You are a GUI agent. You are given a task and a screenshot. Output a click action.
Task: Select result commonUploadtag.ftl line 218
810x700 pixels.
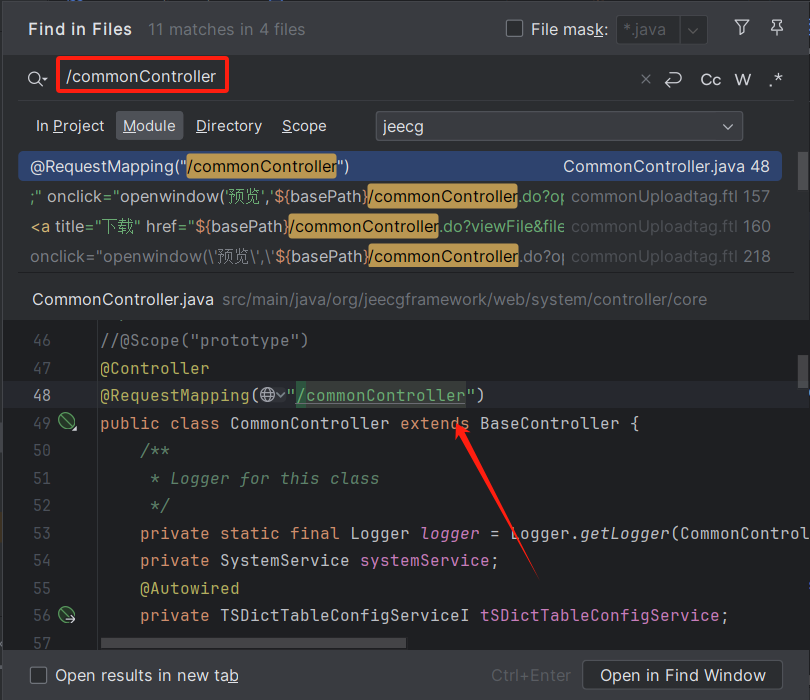(x=400, y=256)
